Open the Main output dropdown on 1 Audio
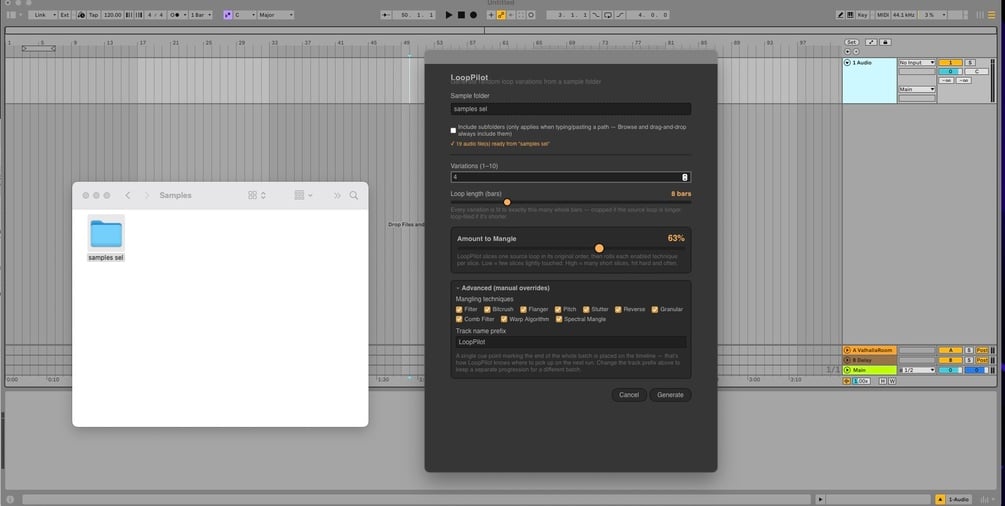This screenshot has width=1005, height=506. coord(917,89)
